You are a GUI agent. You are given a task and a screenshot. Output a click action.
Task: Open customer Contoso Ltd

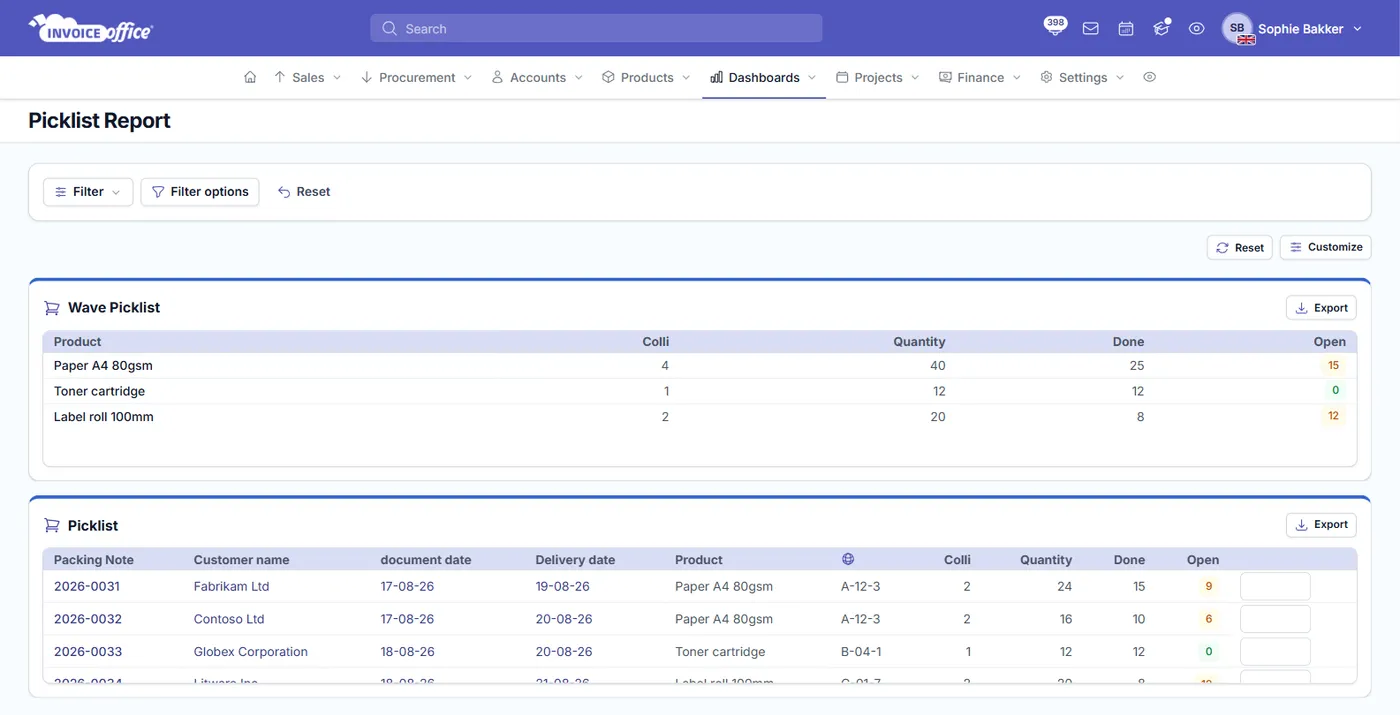(x=229, y=619)
